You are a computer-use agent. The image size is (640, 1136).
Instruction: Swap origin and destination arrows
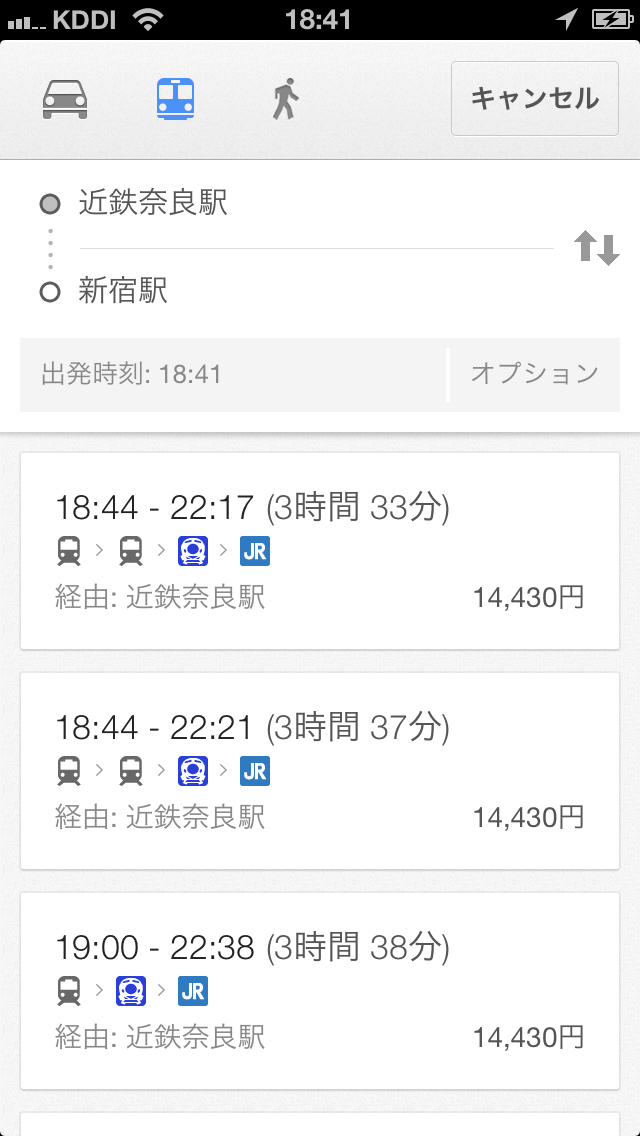coord(597,248)
